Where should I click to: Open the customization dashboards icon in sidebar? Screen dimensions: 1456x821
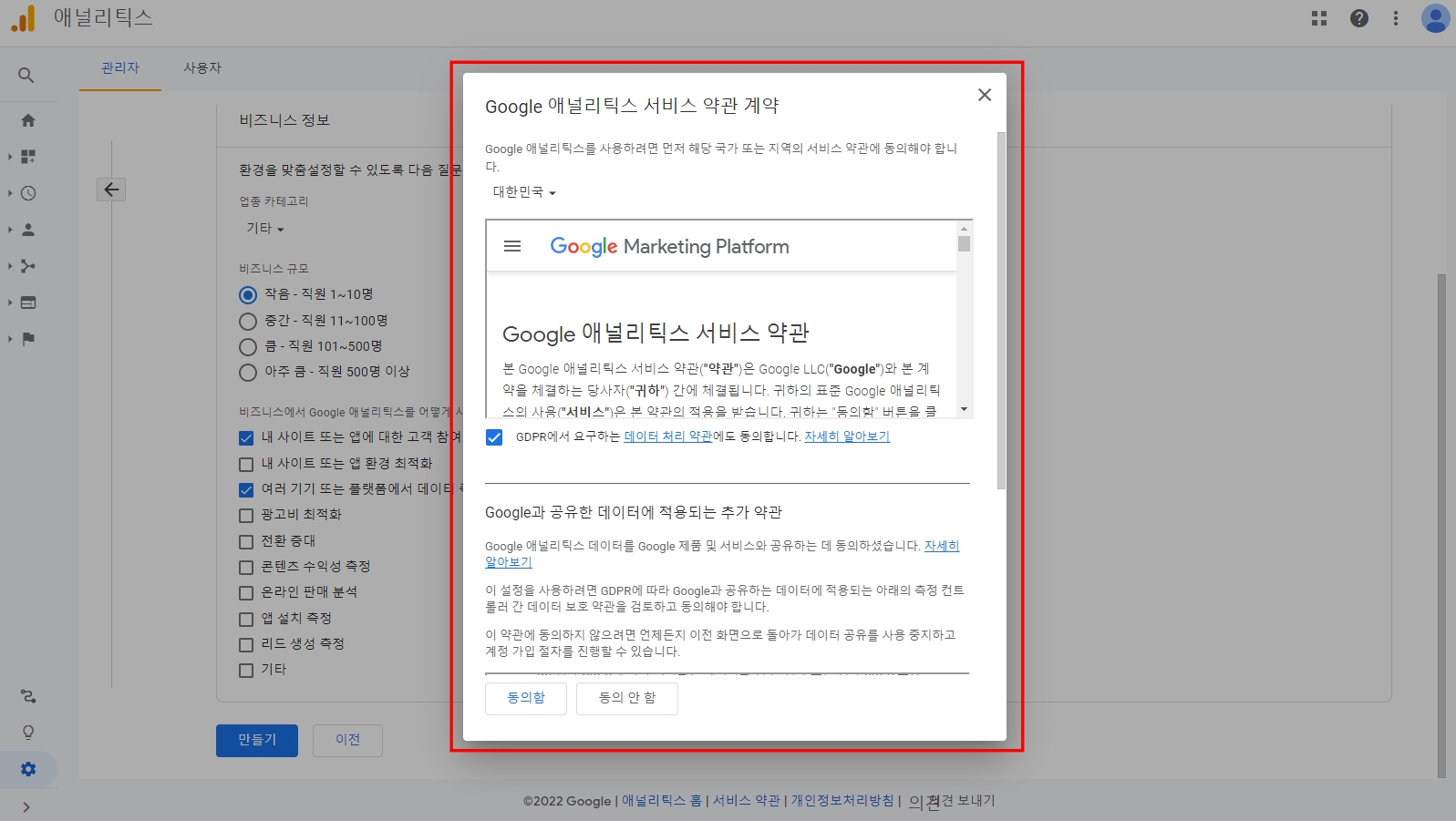[x=28, y=157]
